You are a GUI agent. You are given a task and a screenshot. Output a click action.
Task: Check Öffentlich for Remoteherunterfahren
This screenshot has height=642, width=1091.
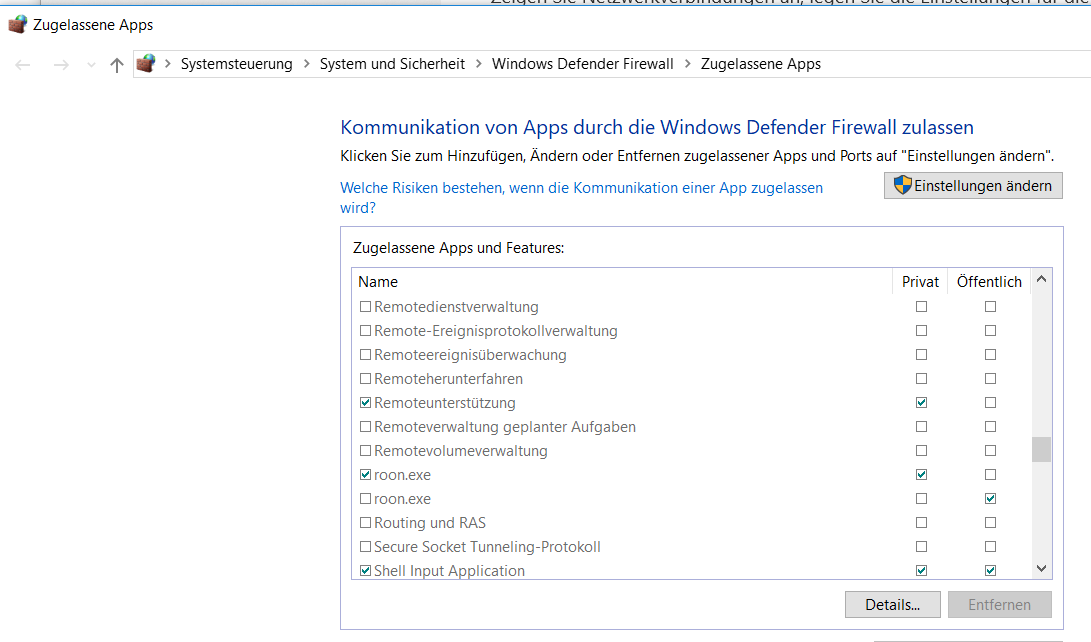pyautogui.click(x=990, y=378)
